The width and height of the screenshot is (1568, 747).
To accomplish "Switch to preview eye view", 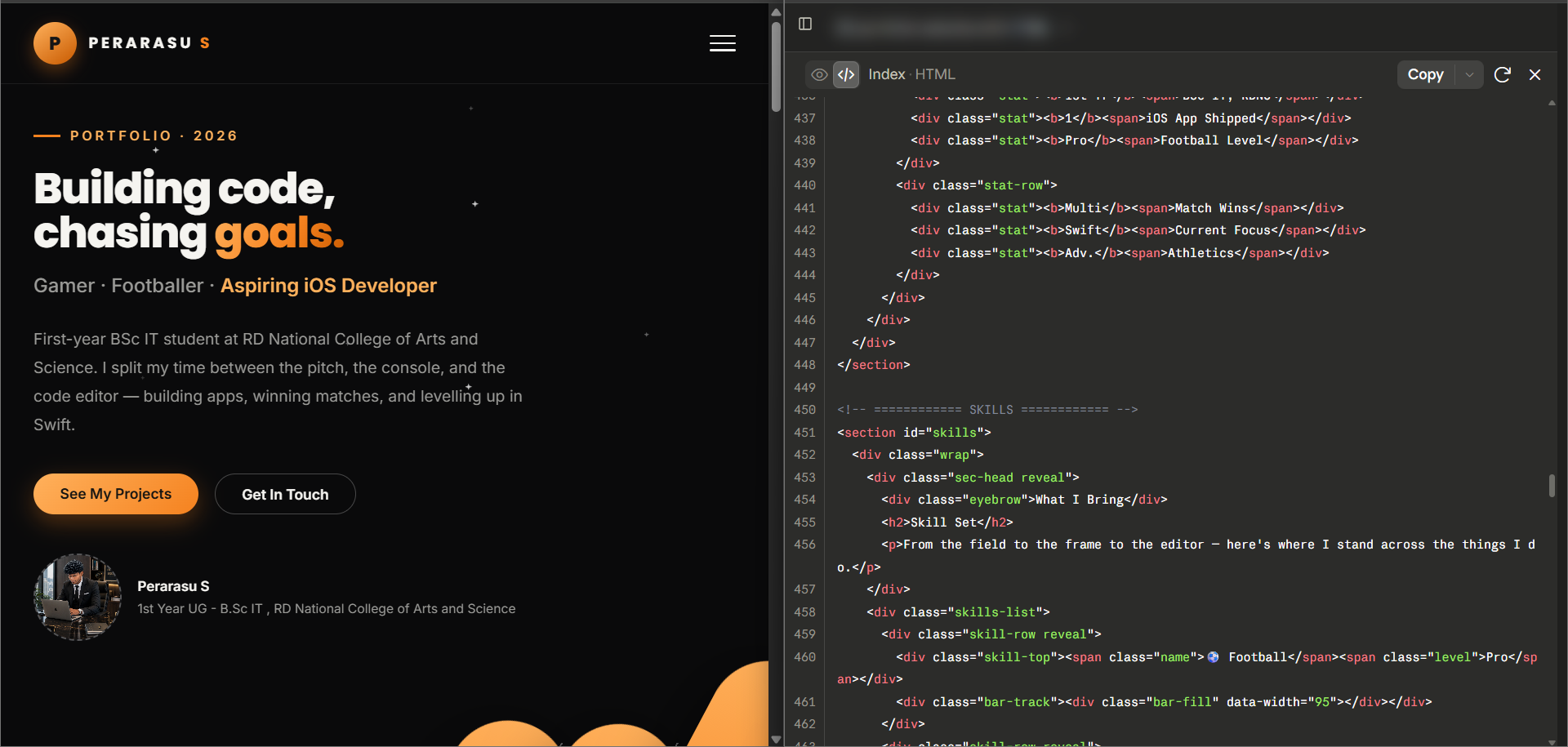I will point(819,74).
